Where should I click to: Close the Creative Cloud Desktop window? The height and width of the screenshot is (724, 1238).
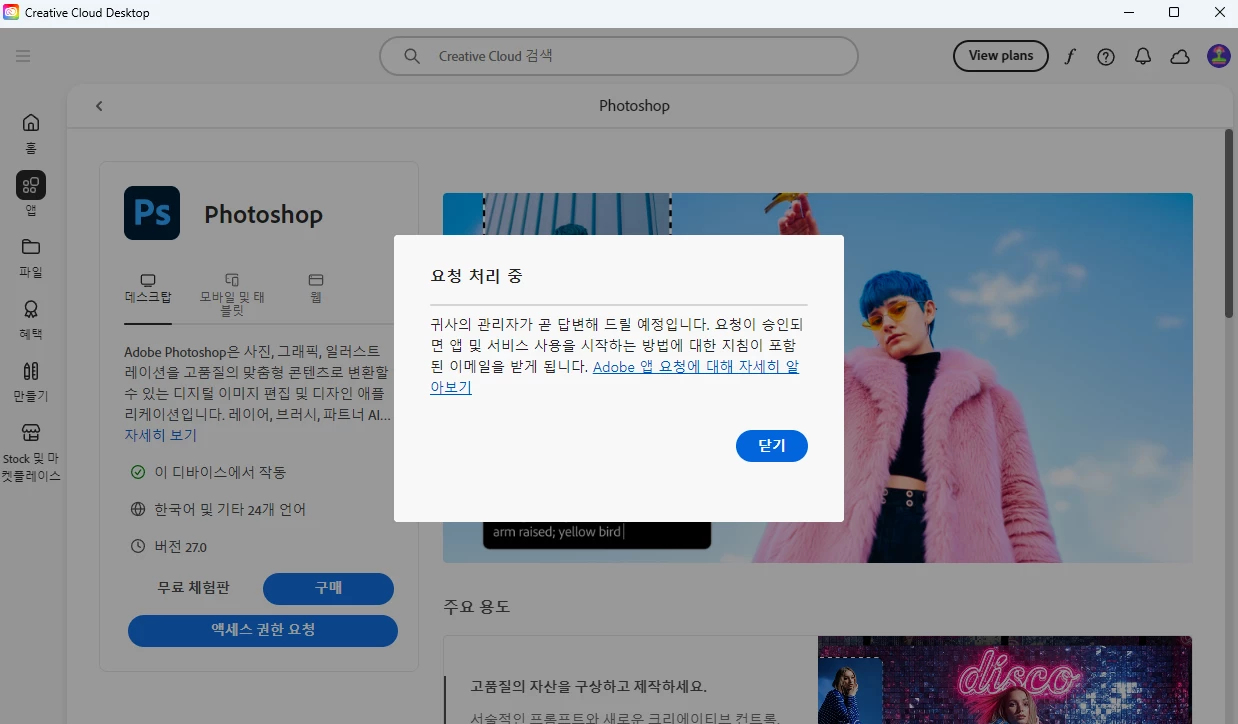[1219, 12]
